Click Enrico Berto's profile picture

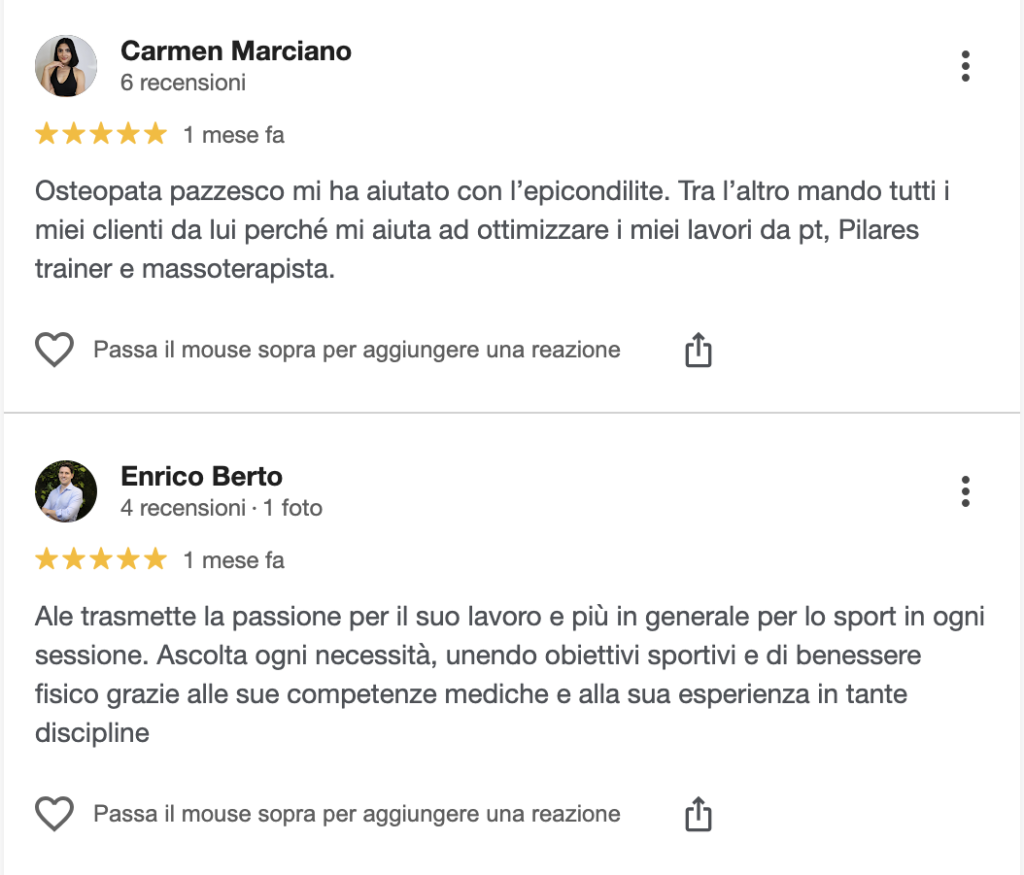point(66,491)
